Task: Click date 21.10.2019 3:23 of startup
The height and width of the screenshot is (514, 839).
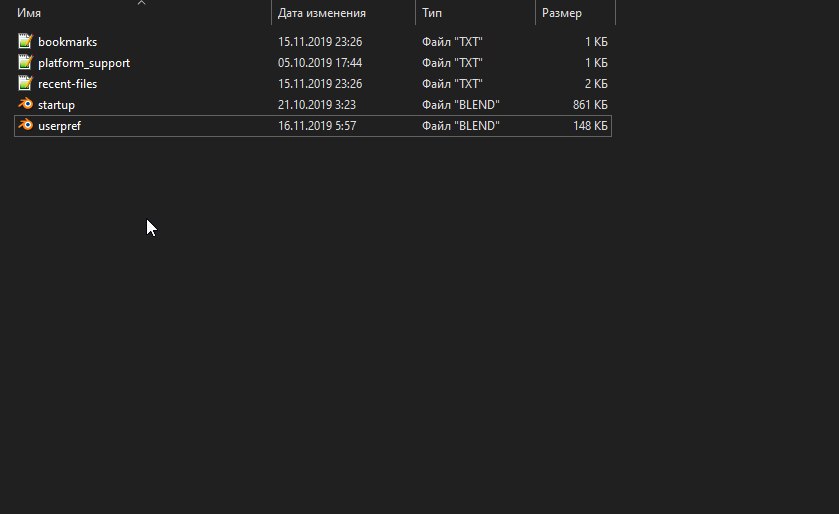Action: pyautogui.click(x=317, y=105)
